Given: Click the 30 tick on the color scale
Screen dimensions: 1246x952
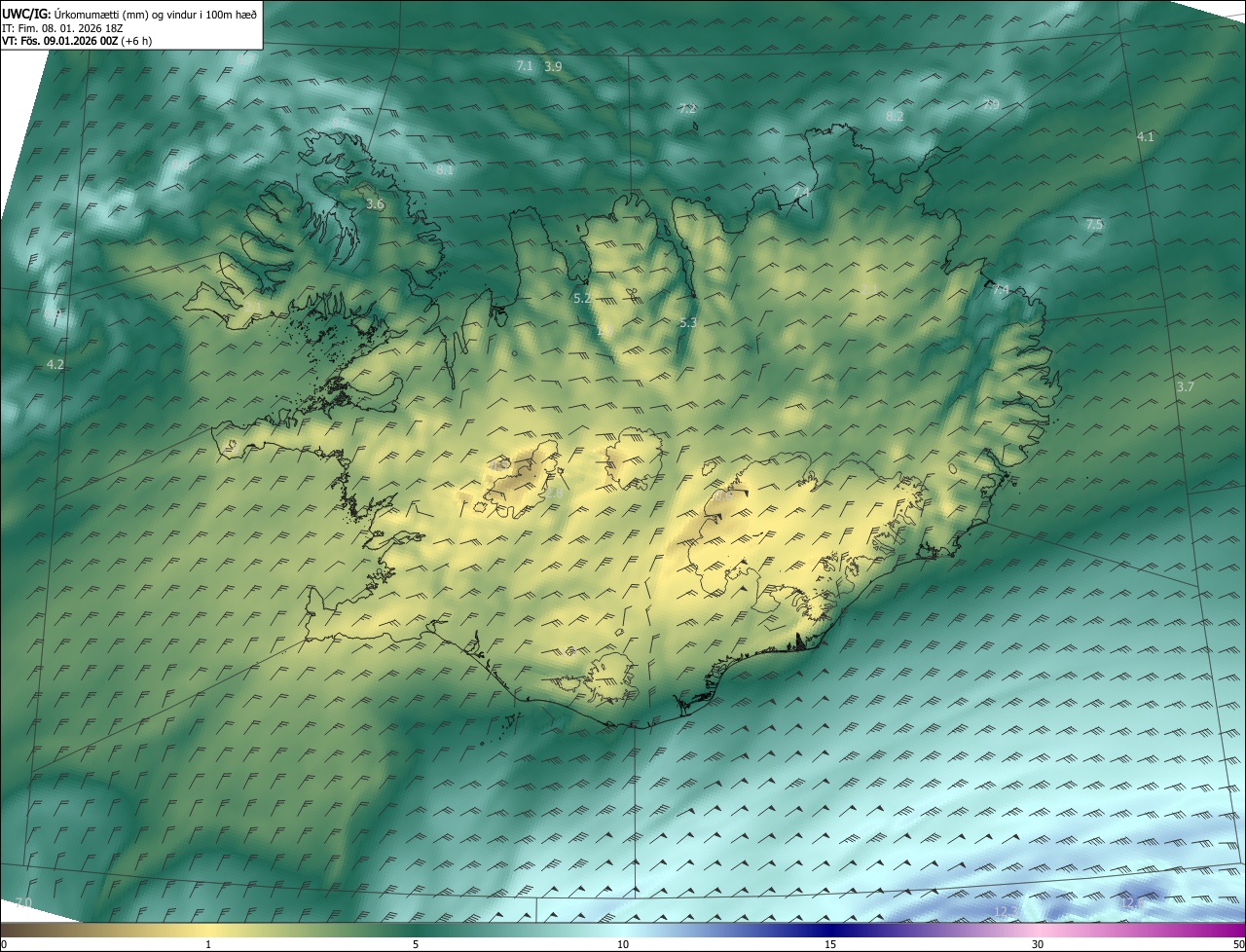Looking at the screenshot, I should coord(1038,945).
